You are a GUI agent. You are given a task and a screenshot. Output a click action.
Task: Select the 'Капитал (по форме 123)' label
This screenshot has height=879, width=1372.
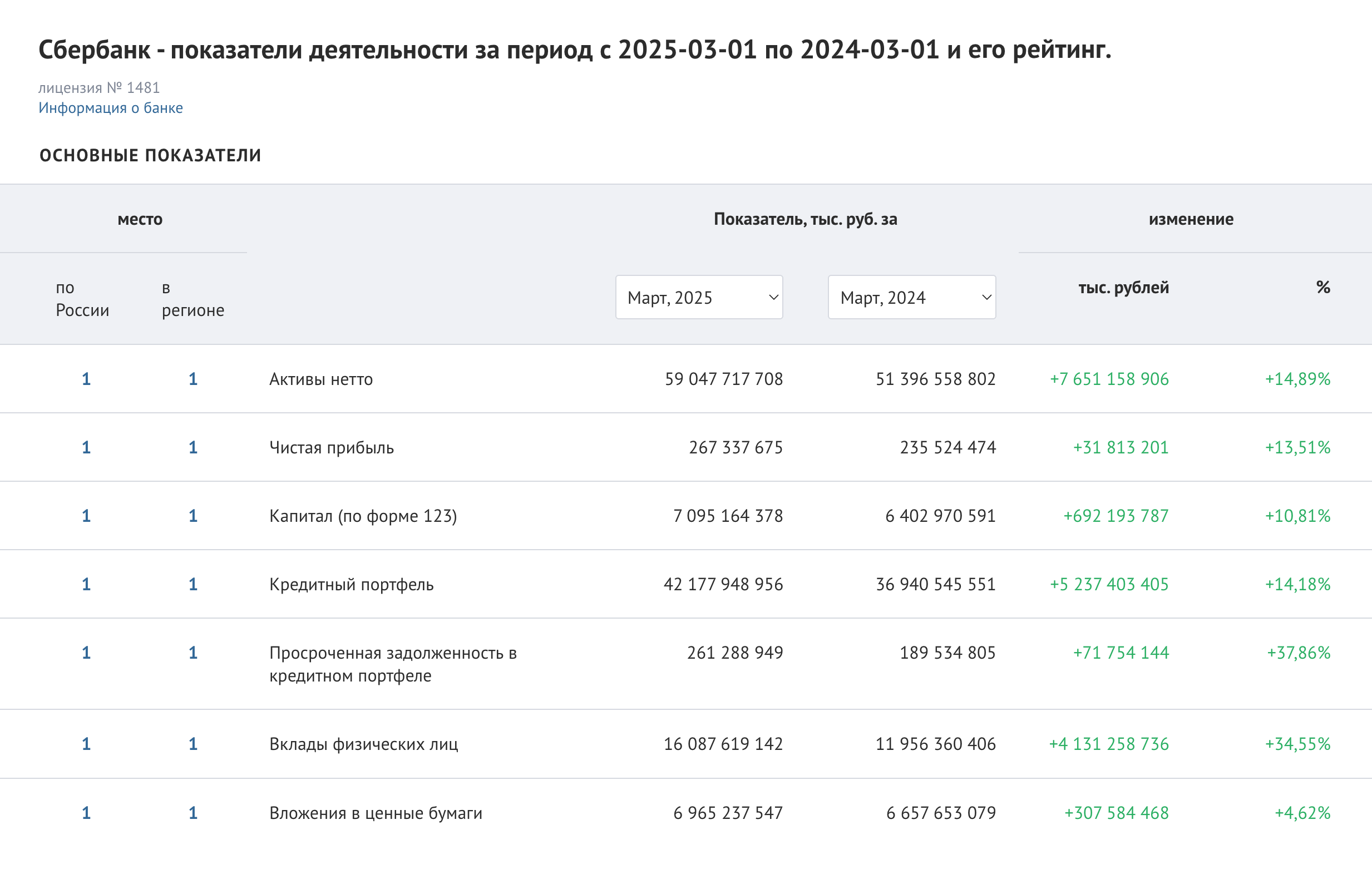click(363, 516)
